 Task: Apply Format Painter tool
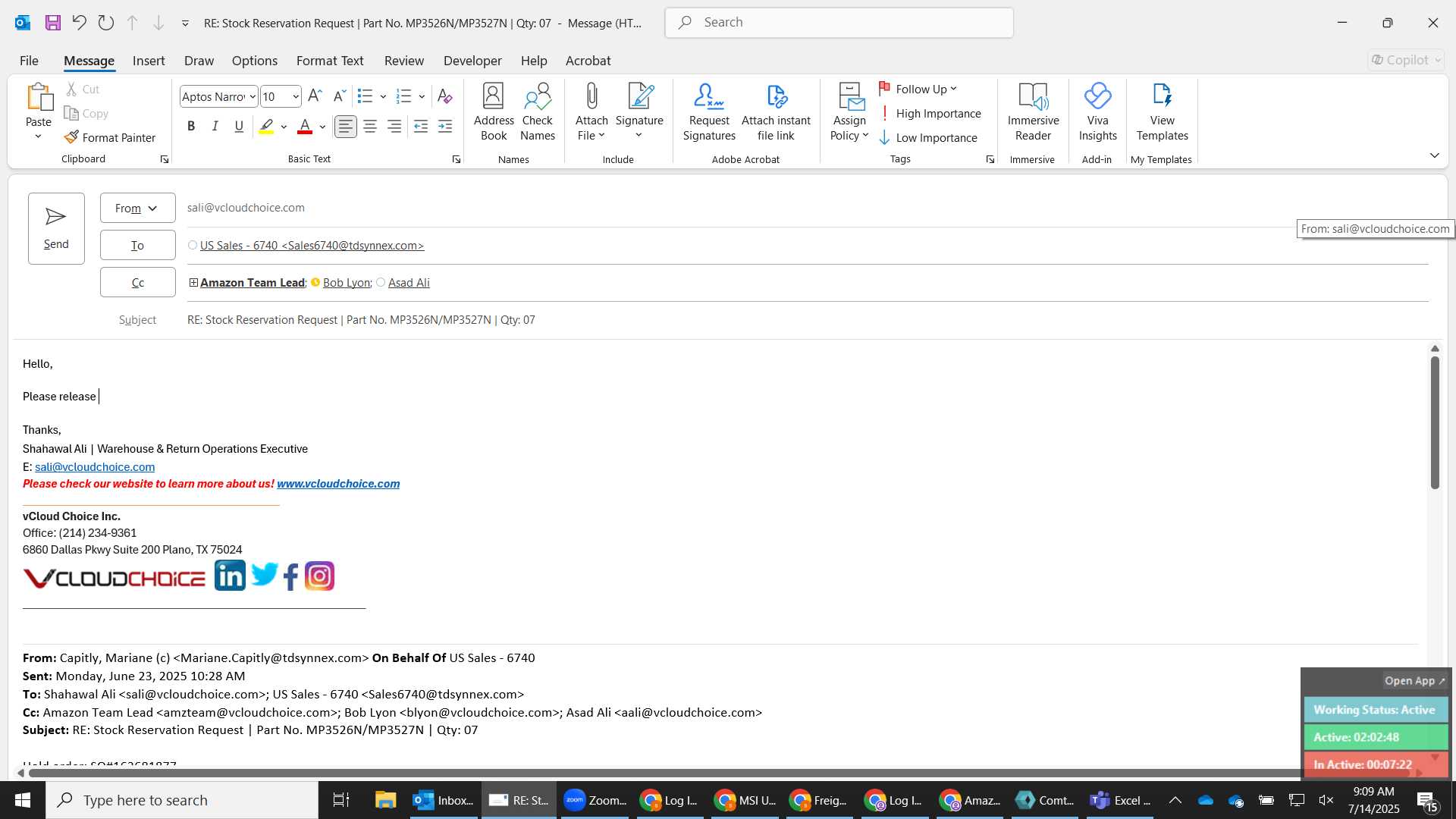click(110, 137)
